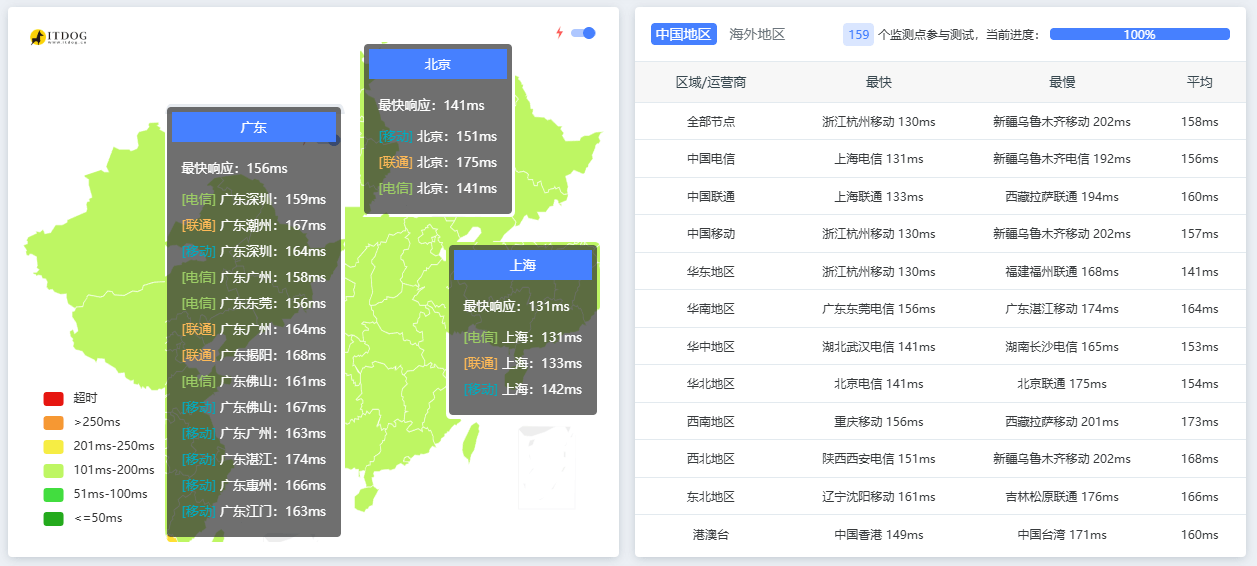Sort by the 最慢 column header
This screenshot has height=566, width=1257.
coord(1061,82)
